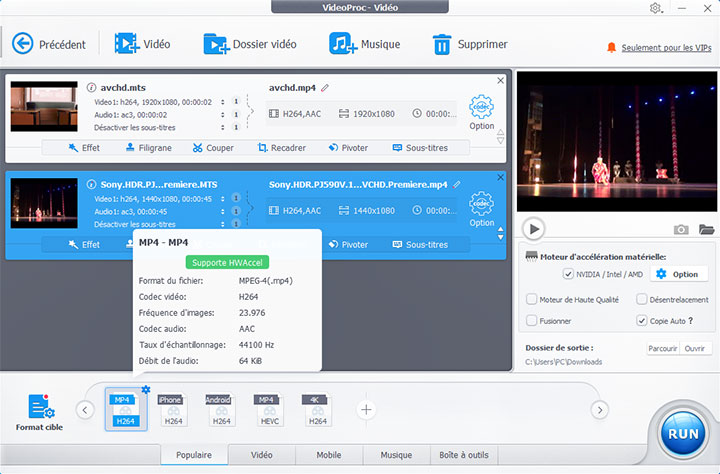Rename avchd.mp4 with the pencil icon

[325, 87]
